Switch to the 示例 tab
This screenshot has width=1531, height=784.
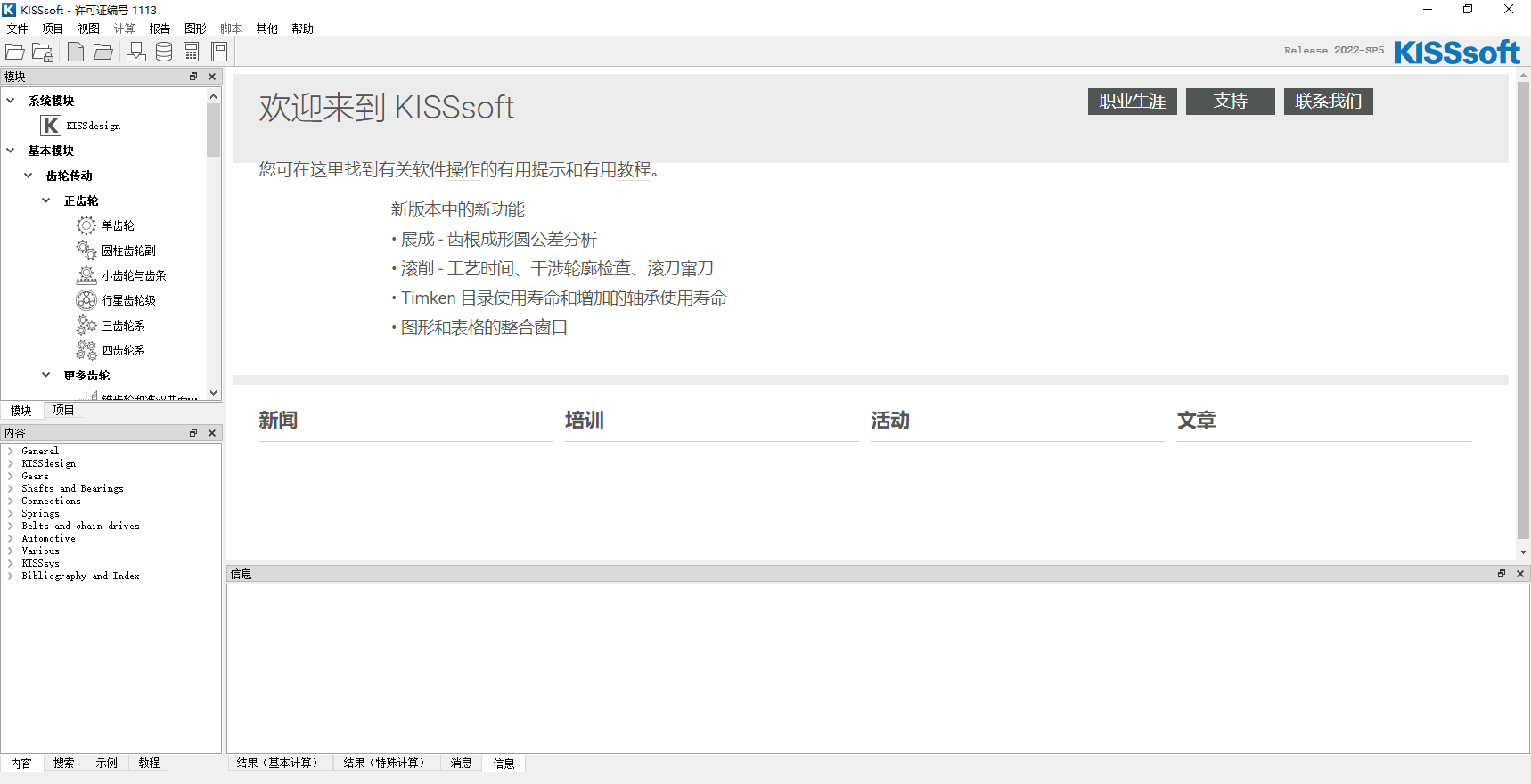pyautogui.click(x=106, y=763)
